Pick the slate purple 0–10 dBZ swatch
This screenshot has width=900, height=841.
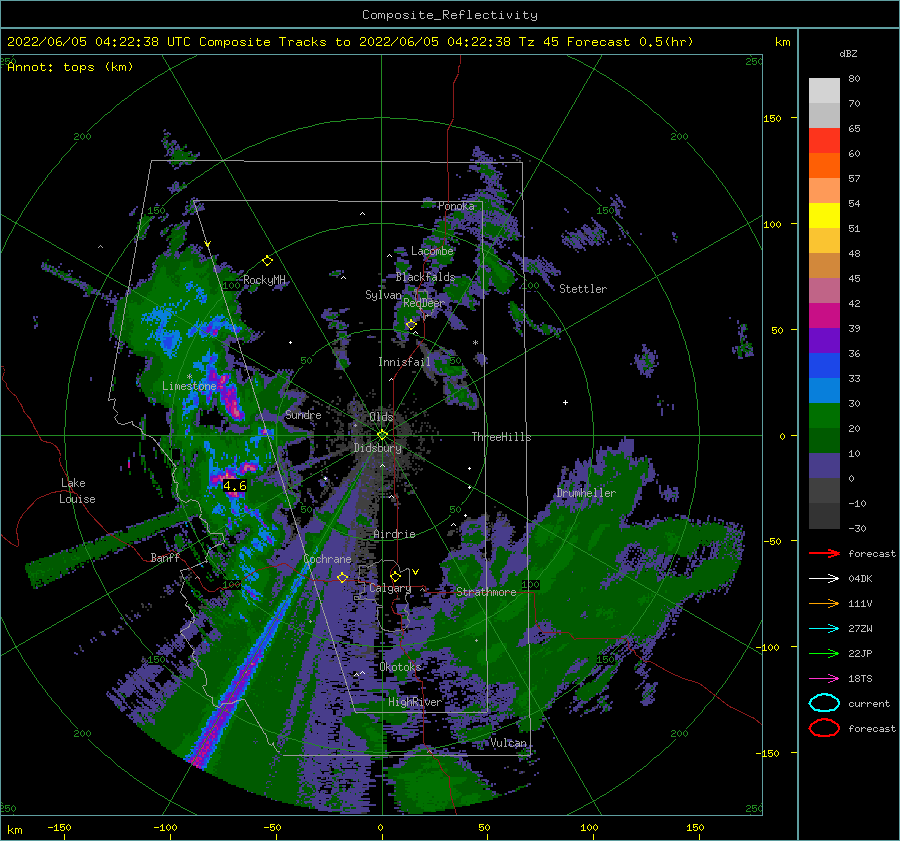[x=824, y=466]
